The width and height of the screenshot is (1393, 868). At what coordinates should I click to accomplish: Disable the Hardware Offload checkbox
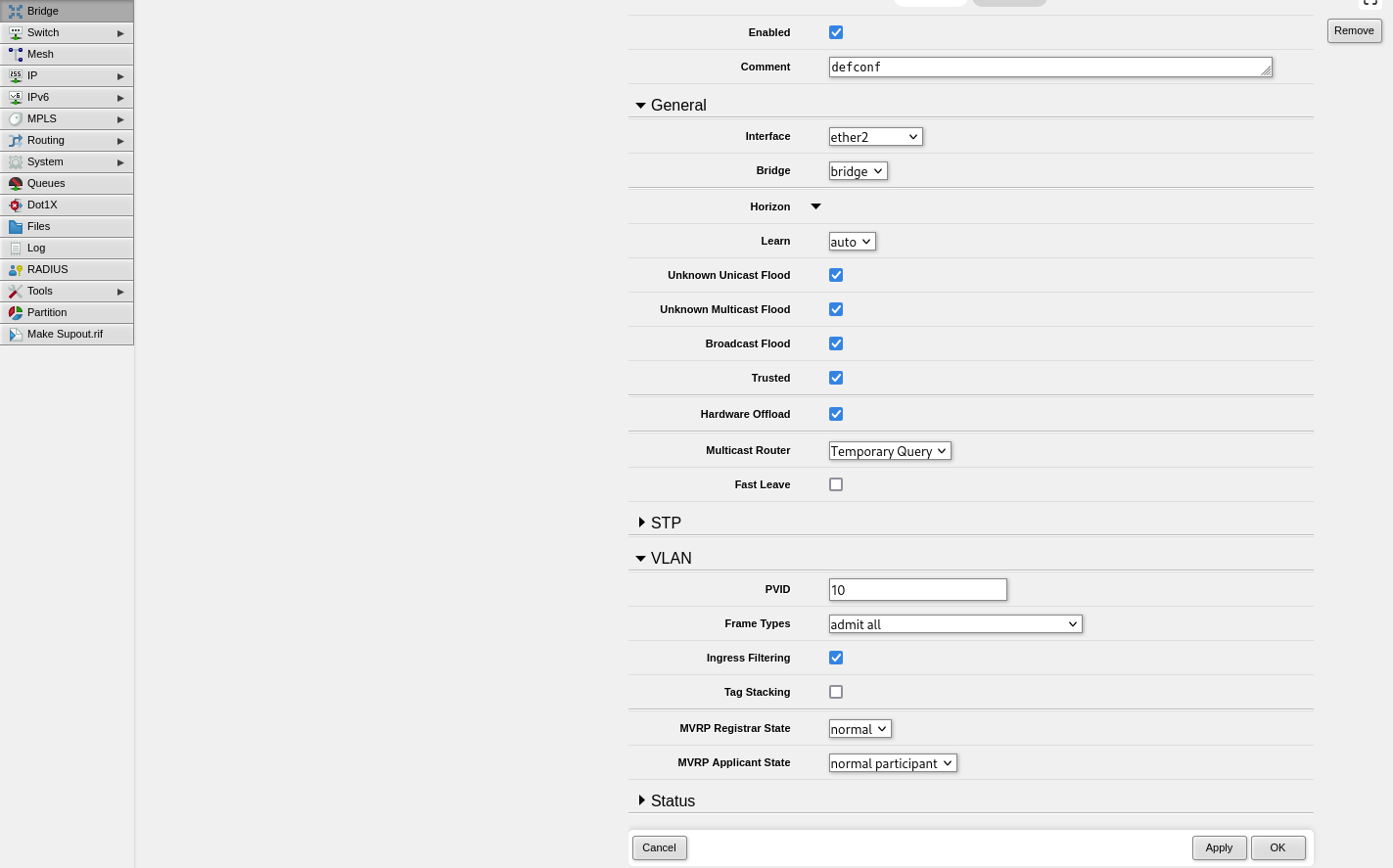coord(836,413)
